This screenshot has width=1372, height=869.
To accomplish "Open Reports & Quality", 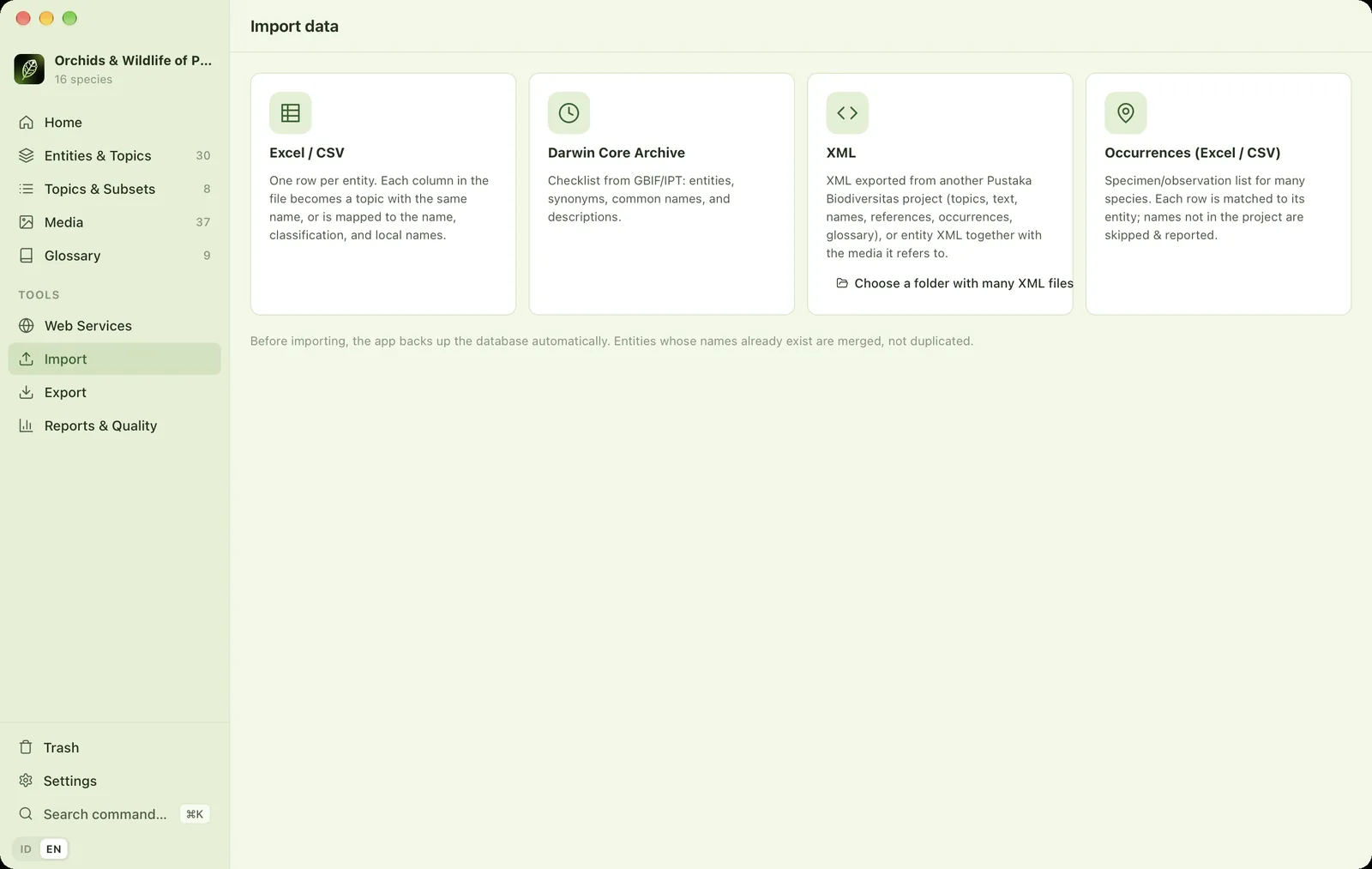I will (114, 425).
